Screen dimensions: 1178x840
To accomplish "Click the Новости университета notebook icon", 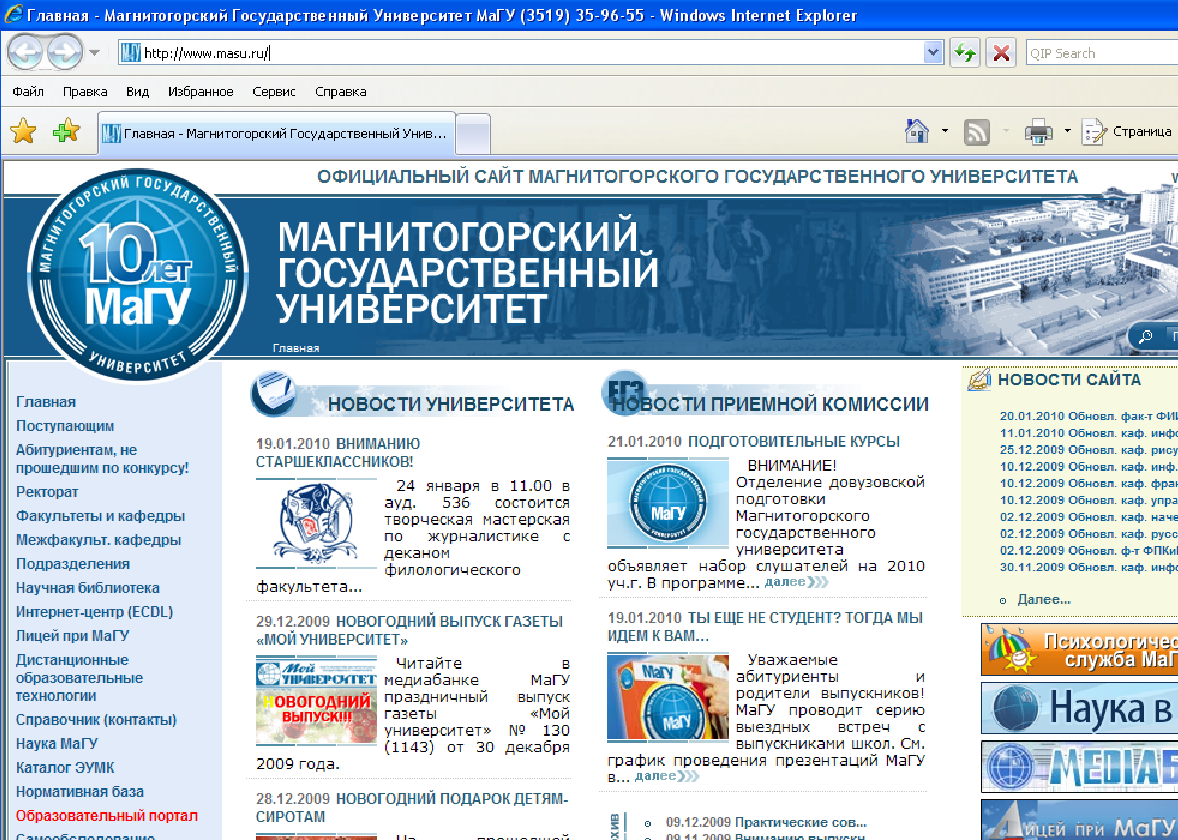I will pos(274,393).
